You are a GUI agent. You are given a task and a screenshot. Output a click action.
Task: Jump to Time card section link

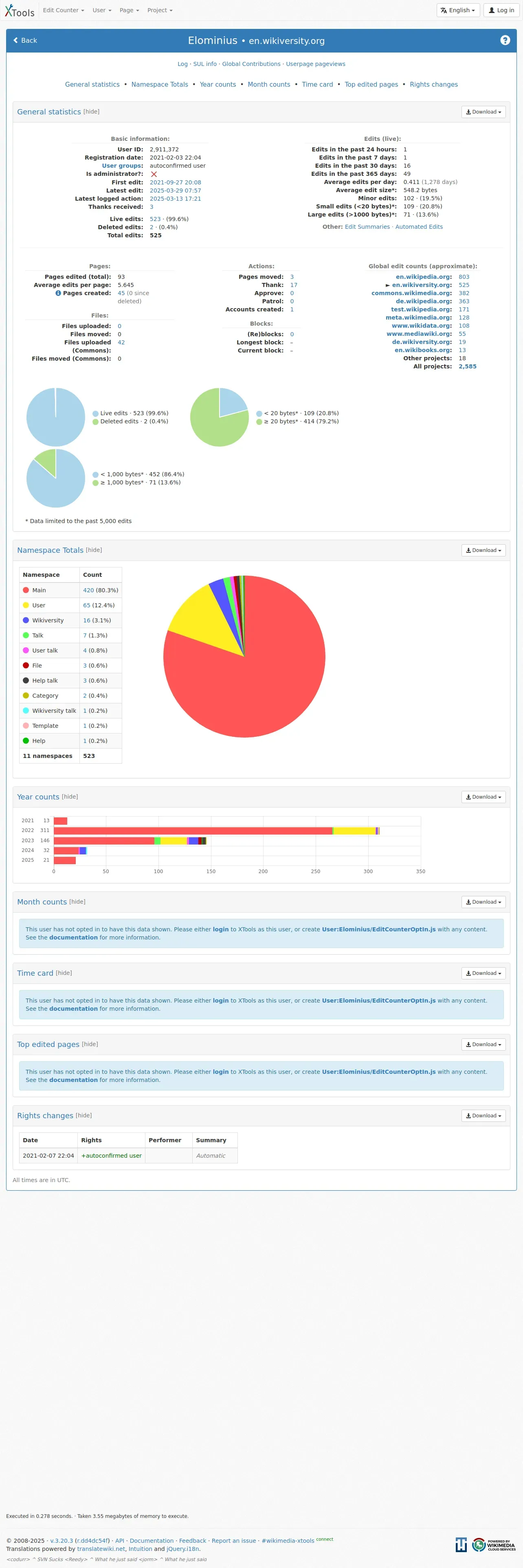[x=317, y=85]
